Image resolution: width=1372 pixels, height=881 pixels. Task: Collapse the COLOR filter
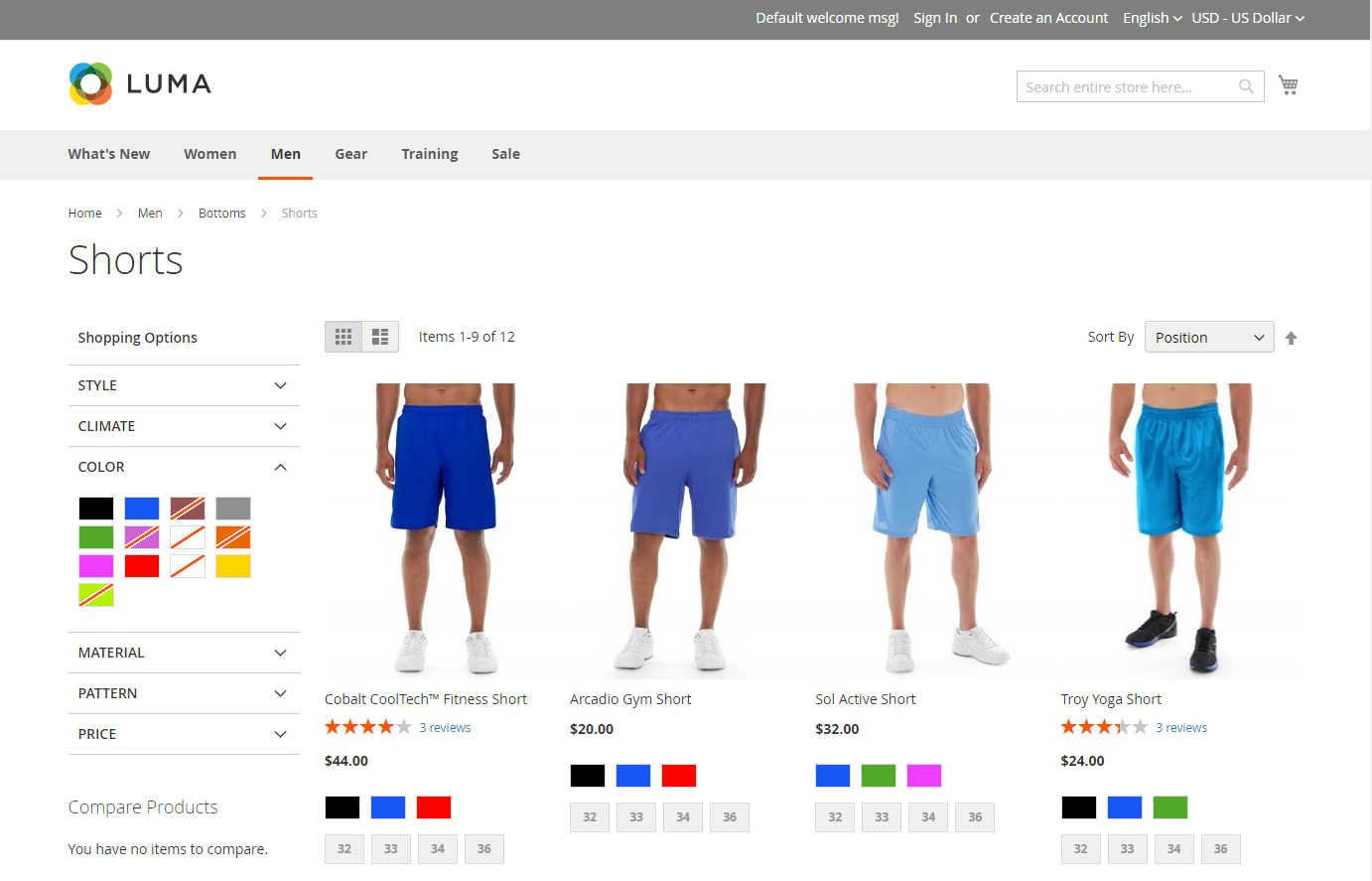click(184, 467)
